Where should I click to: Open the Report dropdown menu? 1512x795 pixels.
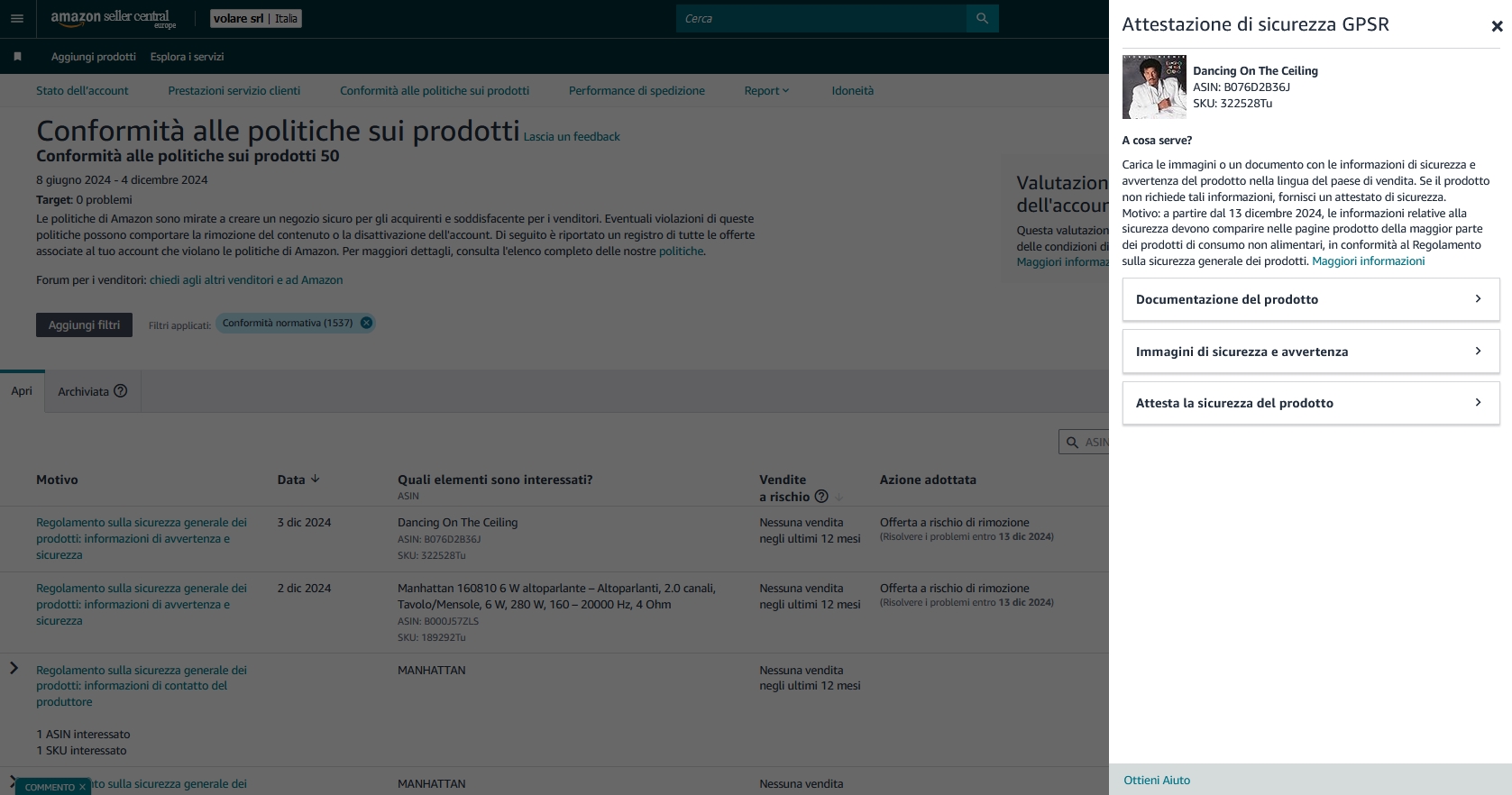766,91
